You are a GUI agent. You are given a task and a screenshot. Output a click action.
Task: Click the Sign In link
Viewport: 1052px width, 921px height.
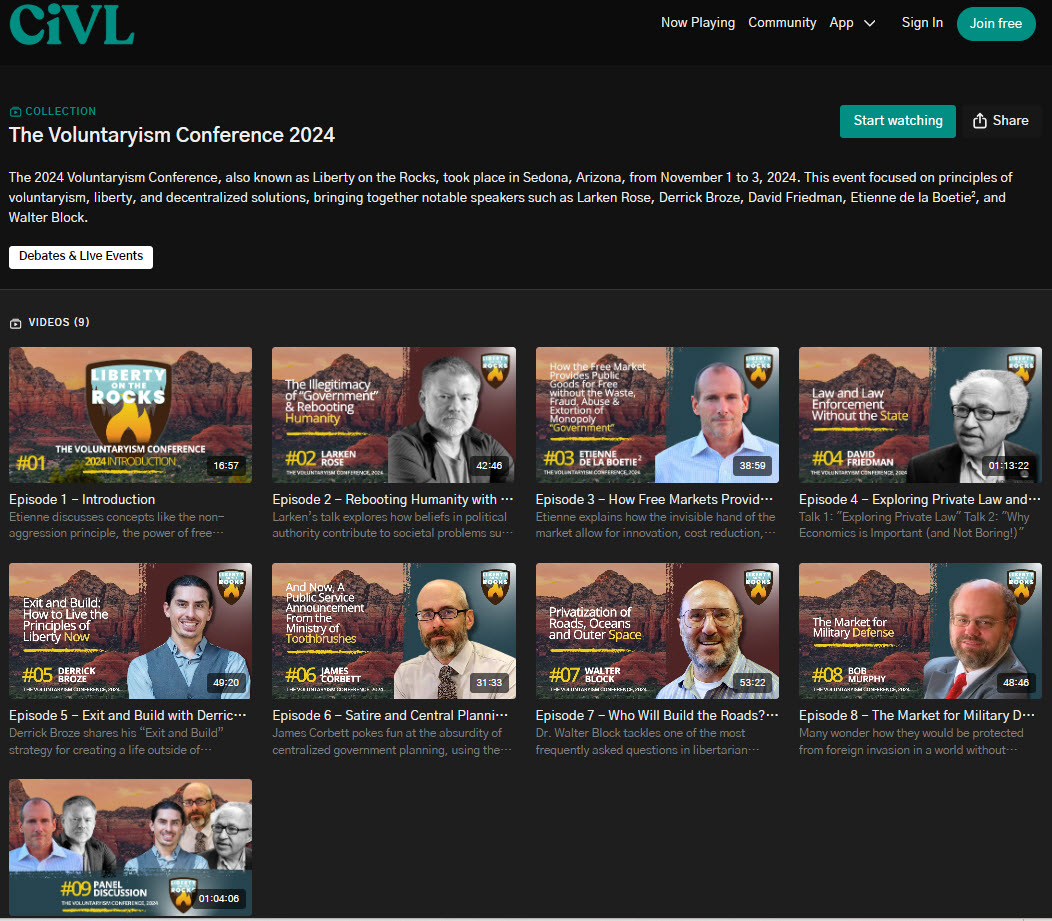pos(922,23)
